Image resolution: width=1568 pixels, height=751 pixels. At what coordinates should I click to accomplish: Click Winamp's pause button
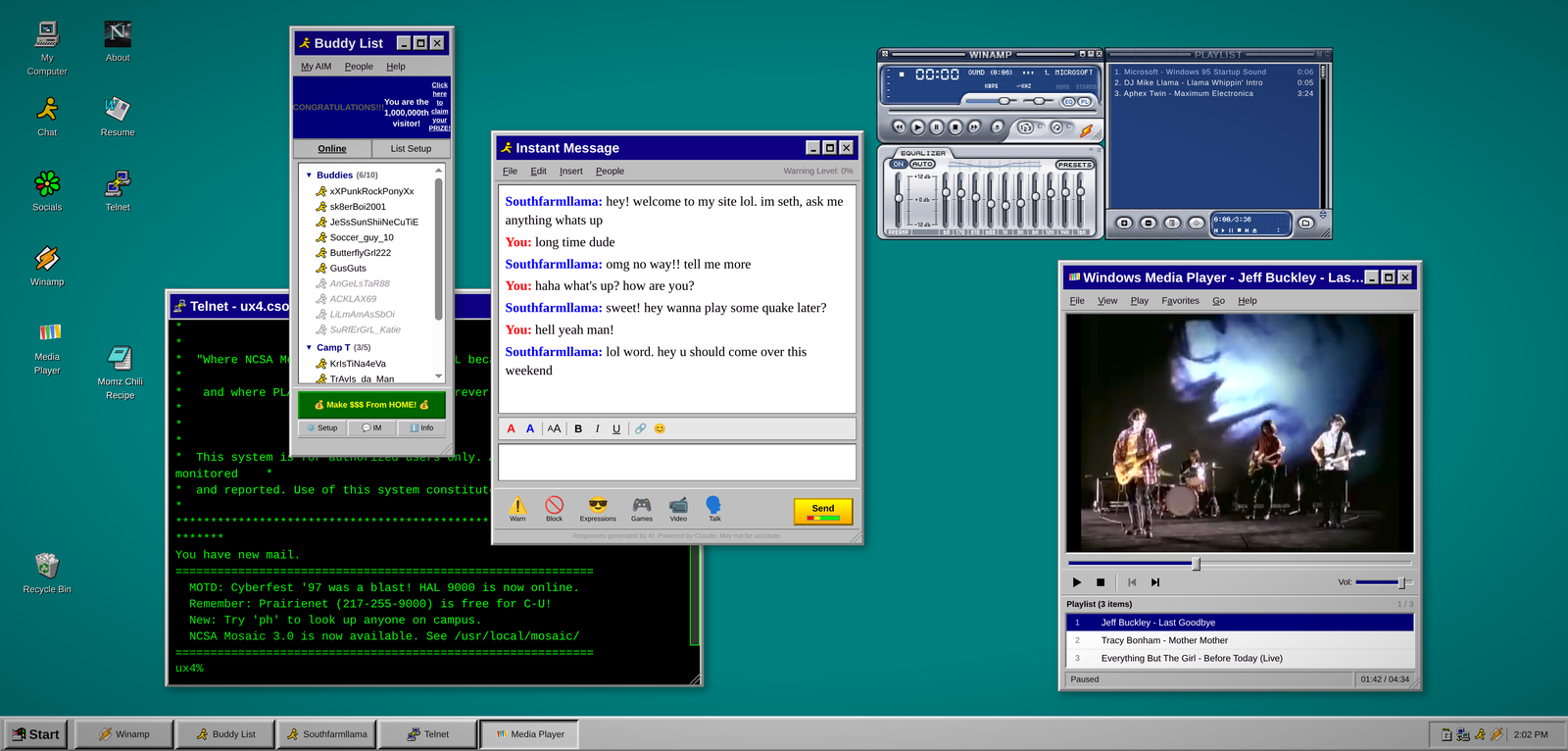(937, 127)
